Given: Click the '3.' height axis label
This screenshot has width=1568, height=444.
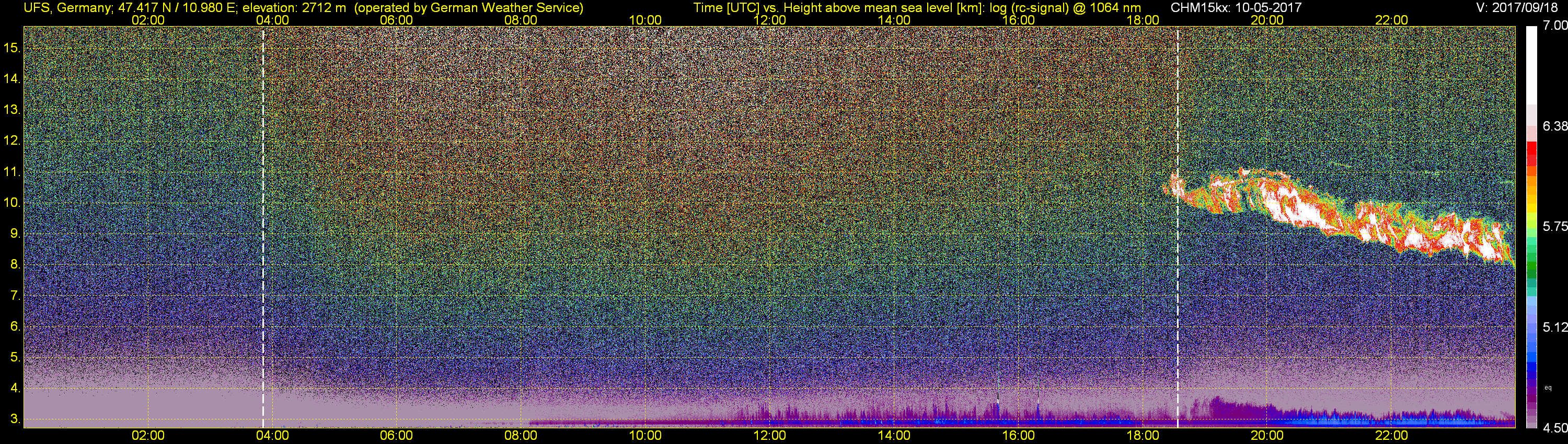Looking at the screenshot, I should coord(15,419).
